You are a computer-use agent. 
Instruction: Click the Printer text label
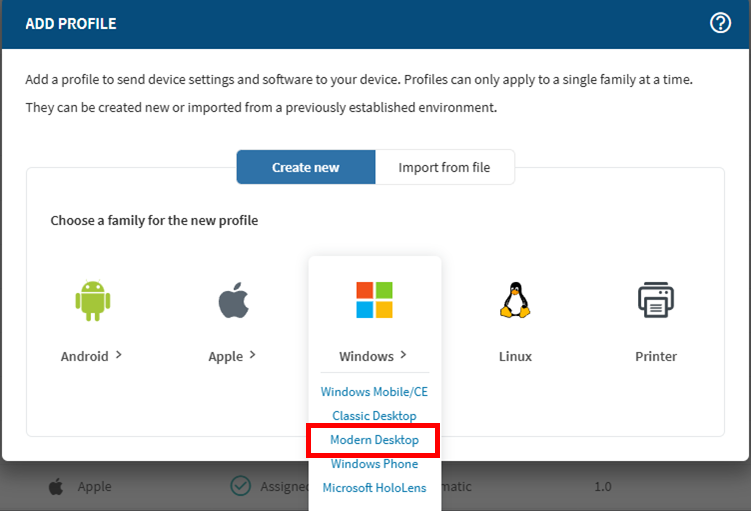click(x=656, y=356)
